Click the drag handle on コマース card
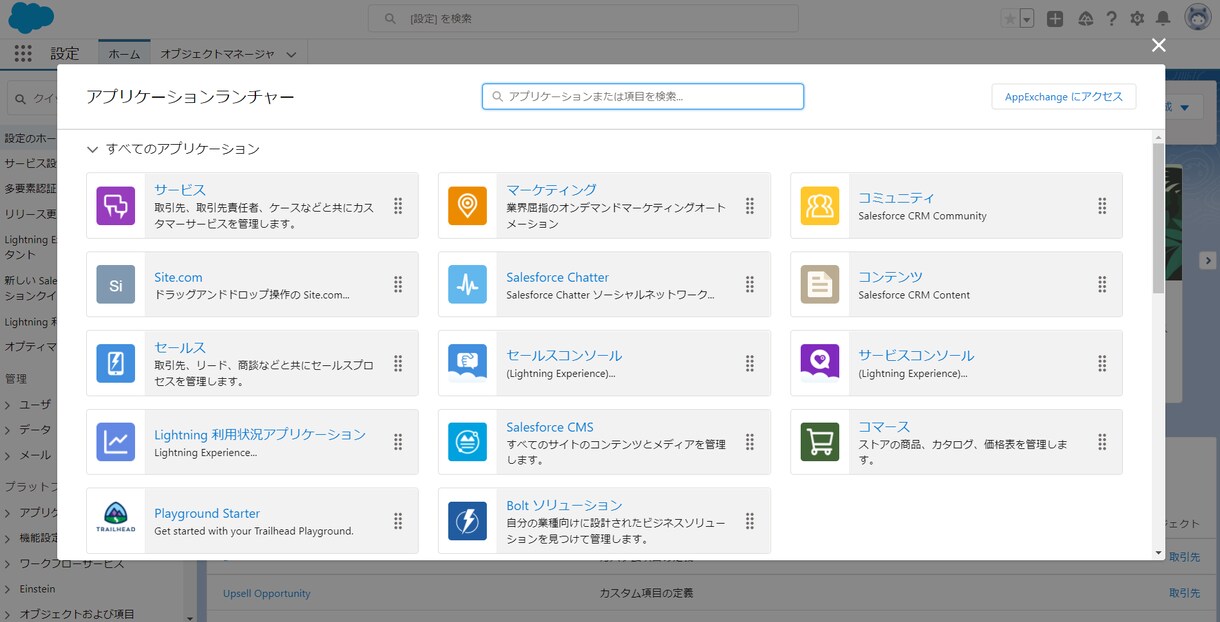The height and width of the screenshot is (622, 1220). point(1102,442)
